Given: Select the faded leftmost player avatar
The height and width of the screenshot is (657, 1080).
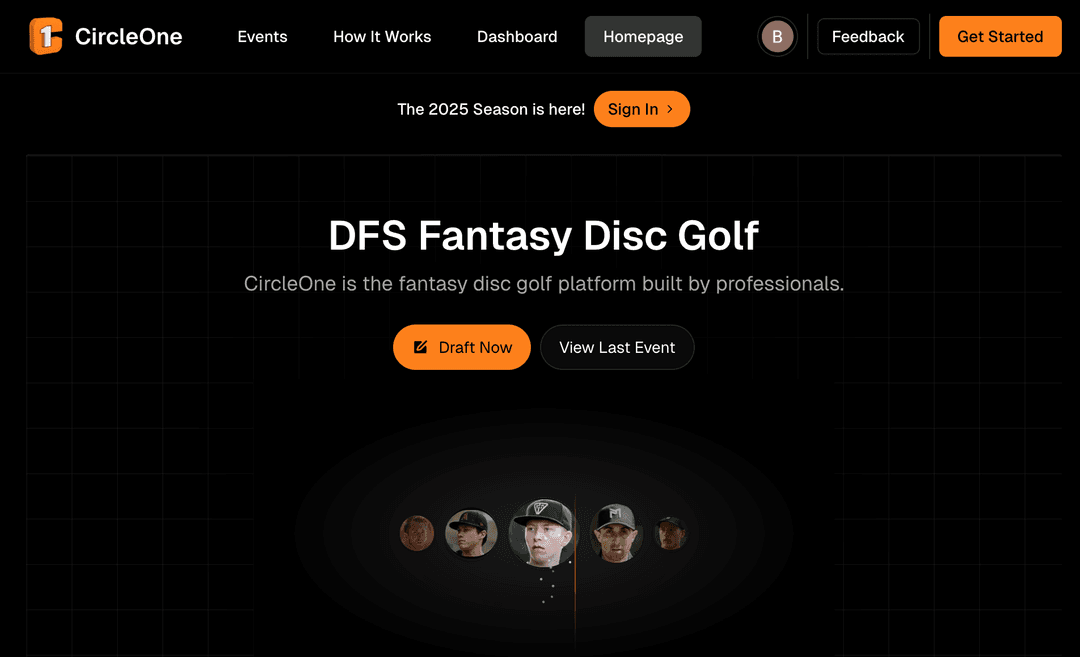Looking at the screenshot, I should point(417,533).
